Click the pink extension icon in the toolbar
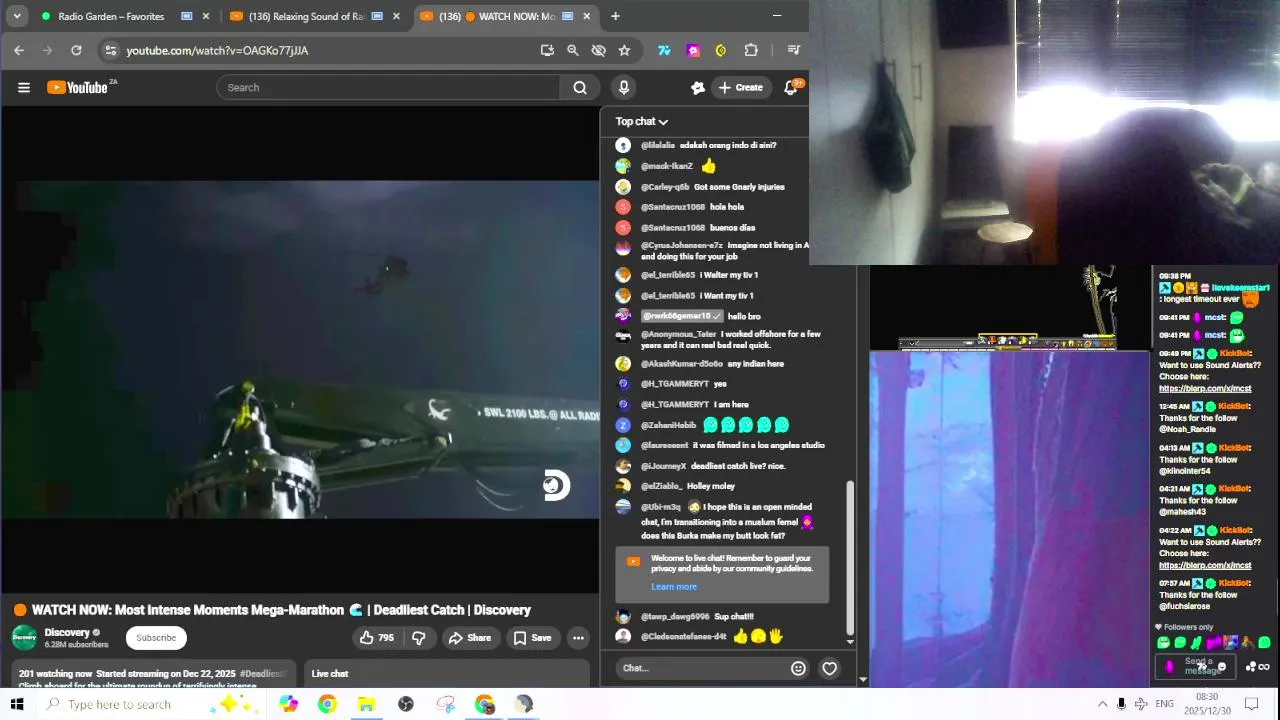 click(x=693, y=50)
